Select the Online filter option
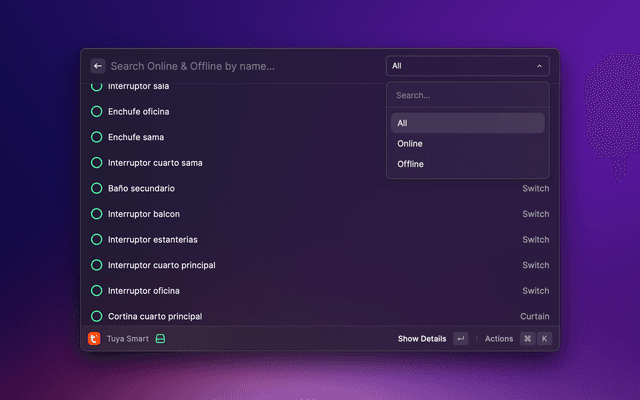This screenshot has height=400, width=640. coord(410,144)
